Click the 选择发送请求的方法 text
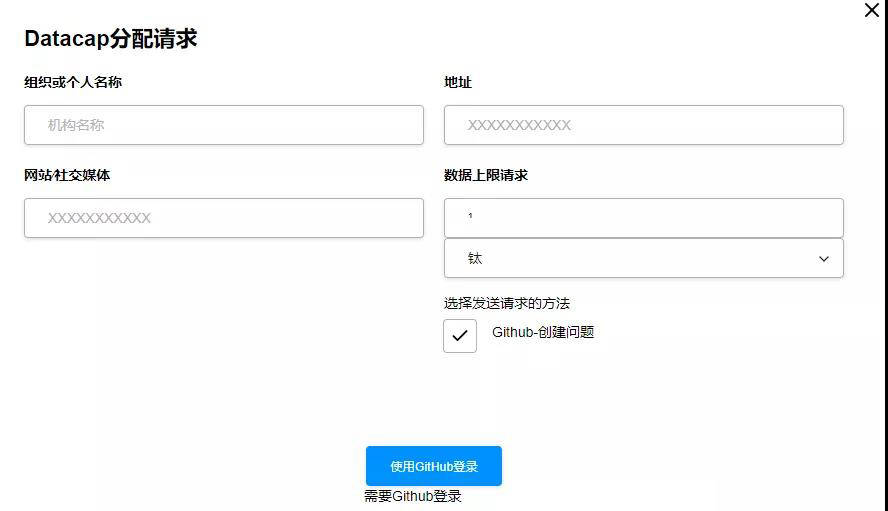888x511 pixels. (x=507, y=303)
